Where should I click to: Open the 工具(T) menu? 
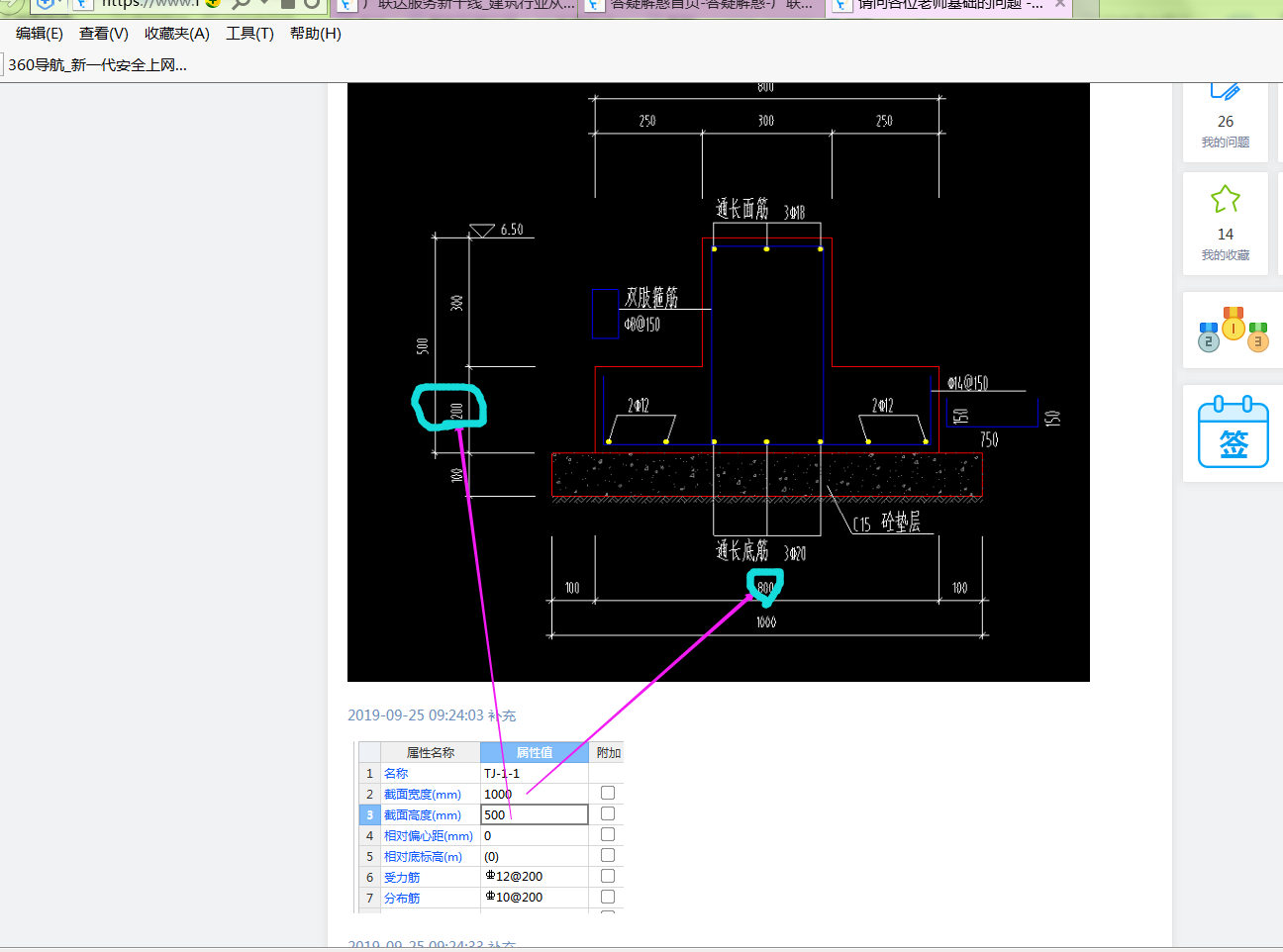[x=249, y=34]
